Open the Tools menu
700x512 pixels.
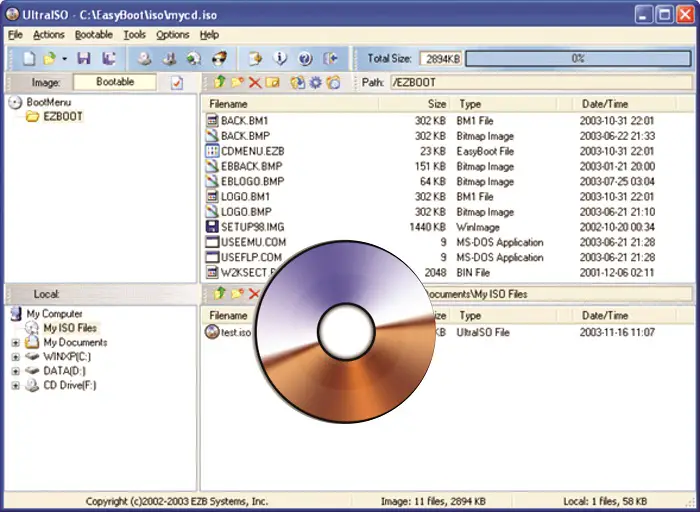pos(134,35)
